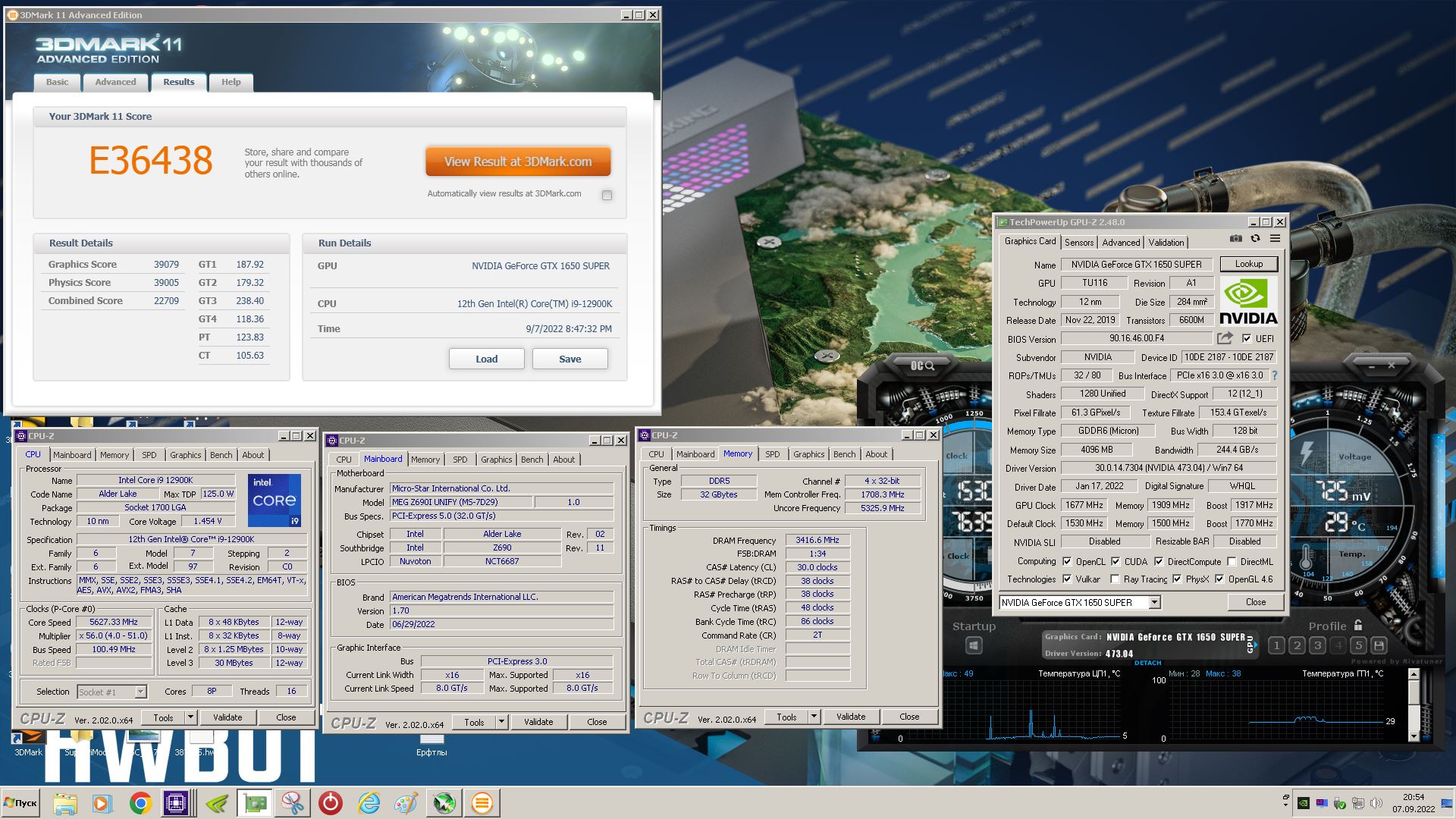
Task: Open Paint from the taskbar
Action: 406,803
